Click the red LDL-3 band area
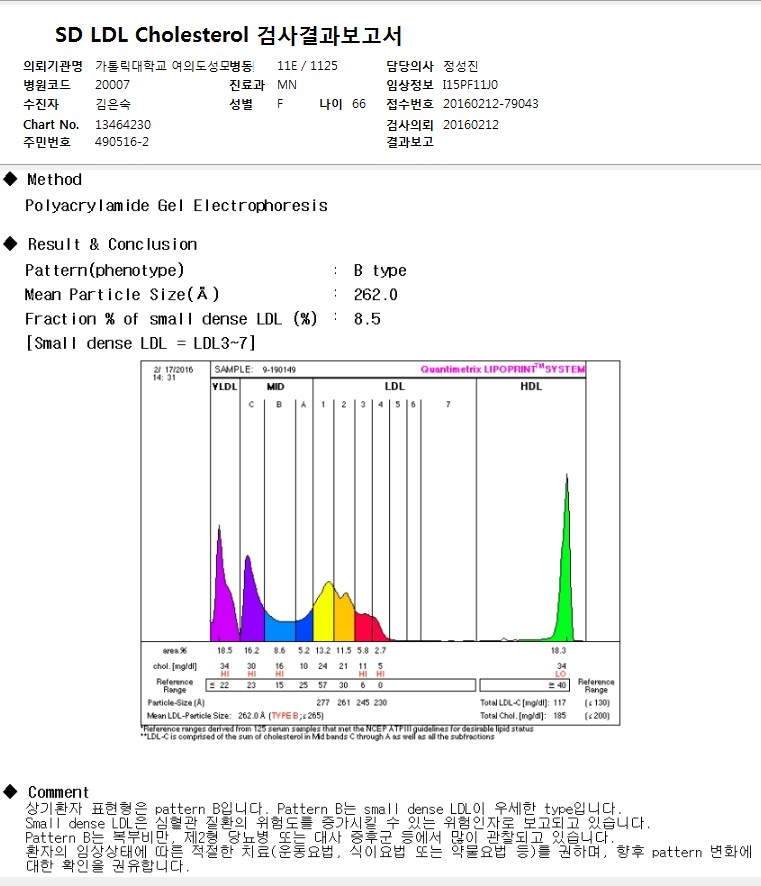The height and width of the screenshot is (886, 761). coord(363,627)
